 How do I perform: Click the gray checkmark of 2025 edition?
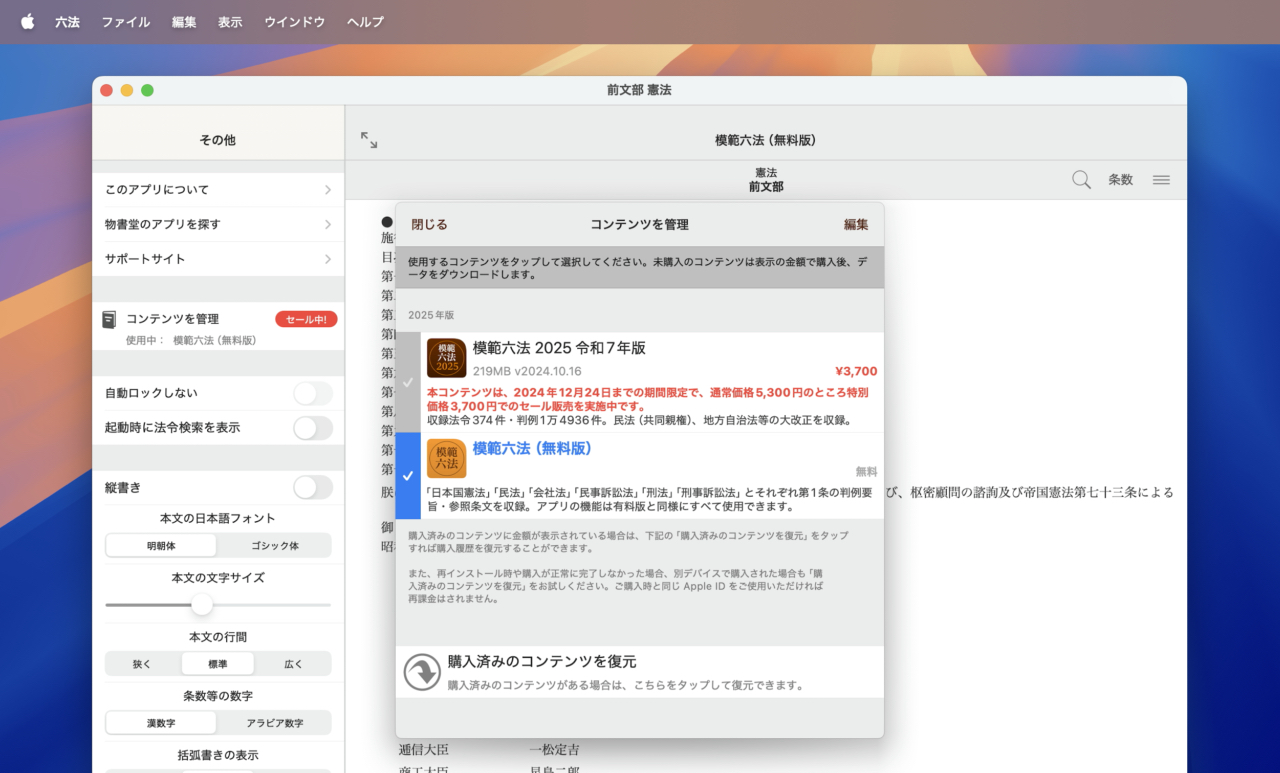[x=407, y=382]
